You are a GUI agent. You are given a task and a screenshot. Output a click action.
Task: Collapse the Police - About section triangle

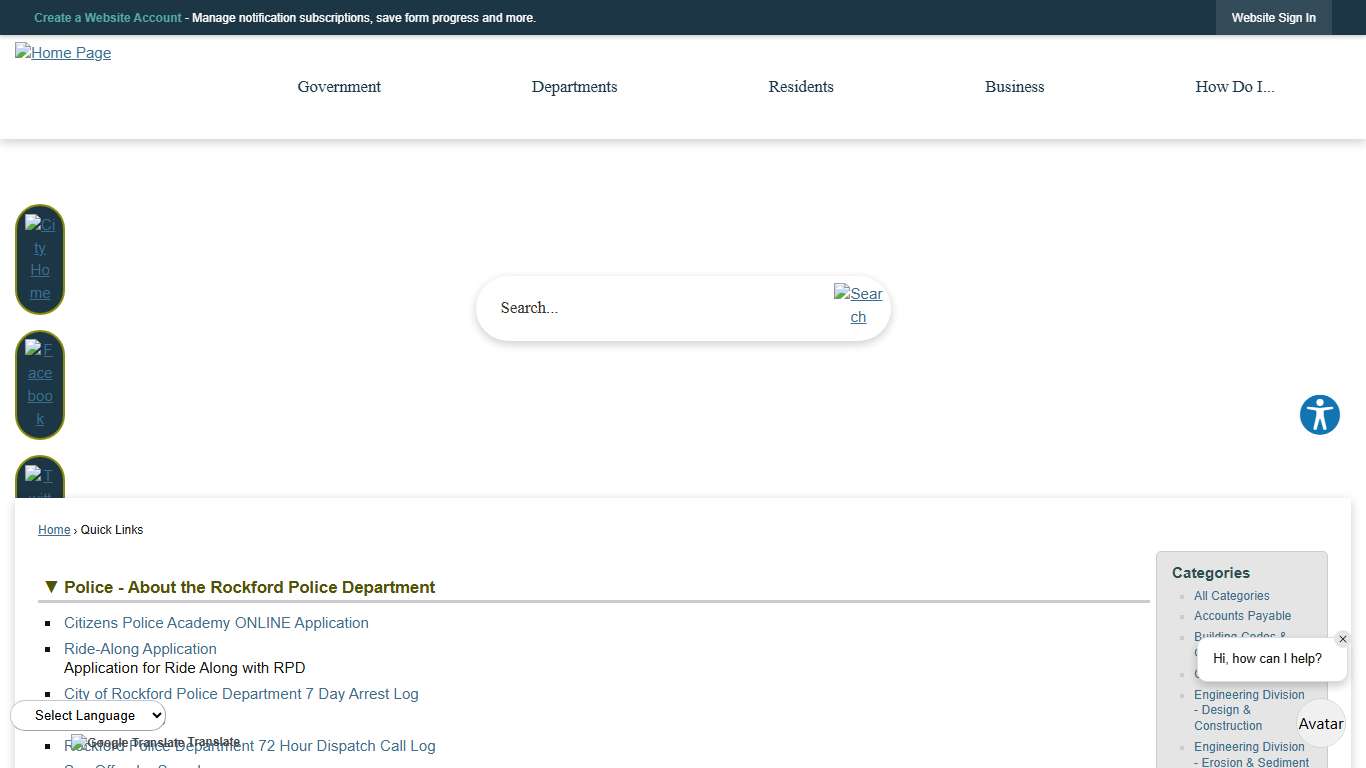[50, 587]
